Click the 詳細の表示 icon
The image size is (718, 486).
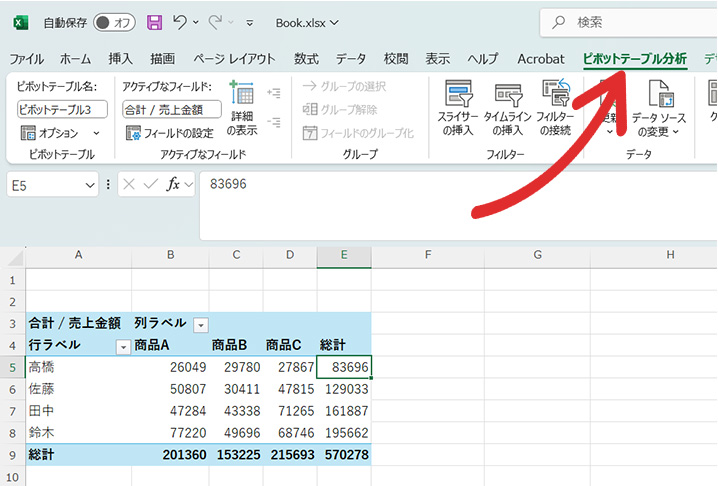(242, 109)
